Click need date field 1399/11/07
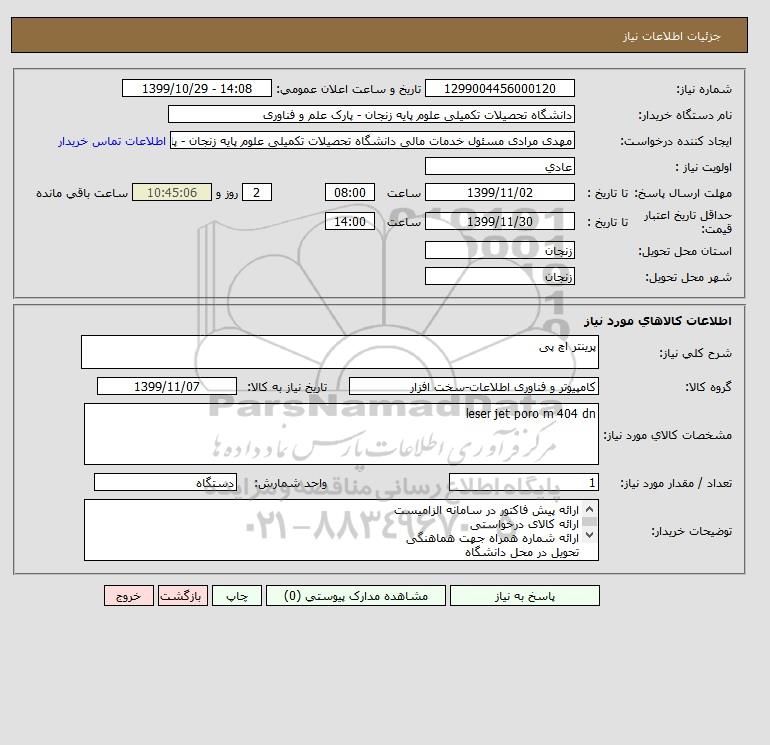The image size is (770, 745). pos(167,386)
